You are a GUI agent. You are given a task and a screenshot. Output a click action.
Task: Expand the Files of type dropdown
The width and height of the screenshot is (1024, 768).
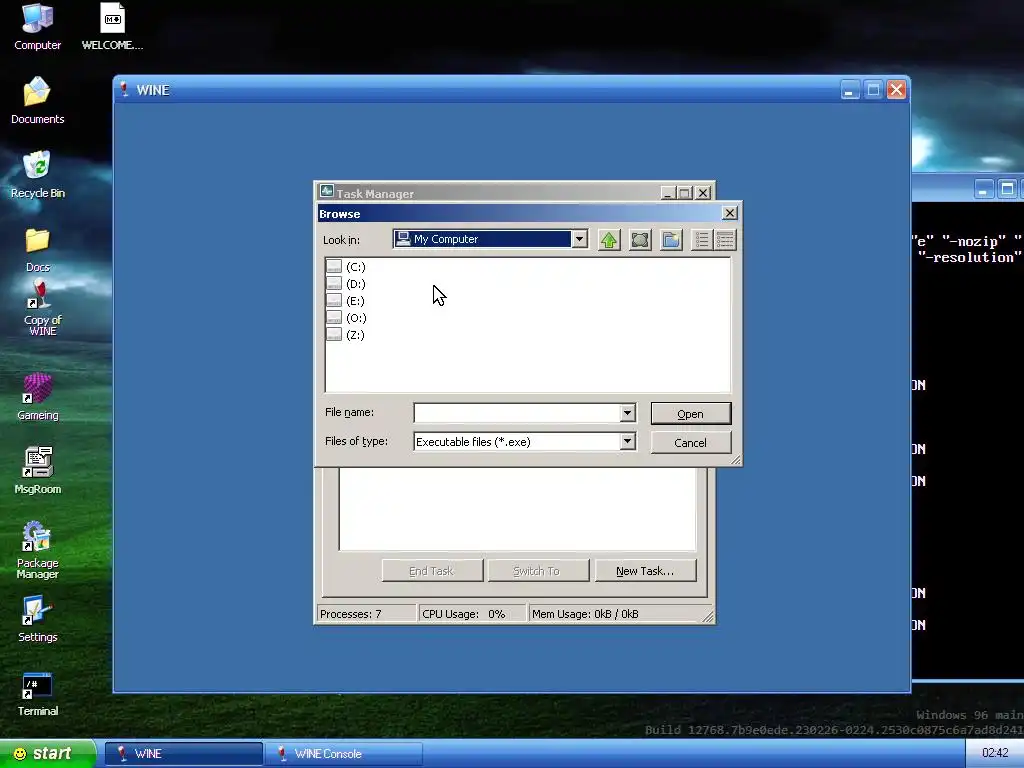627,441
